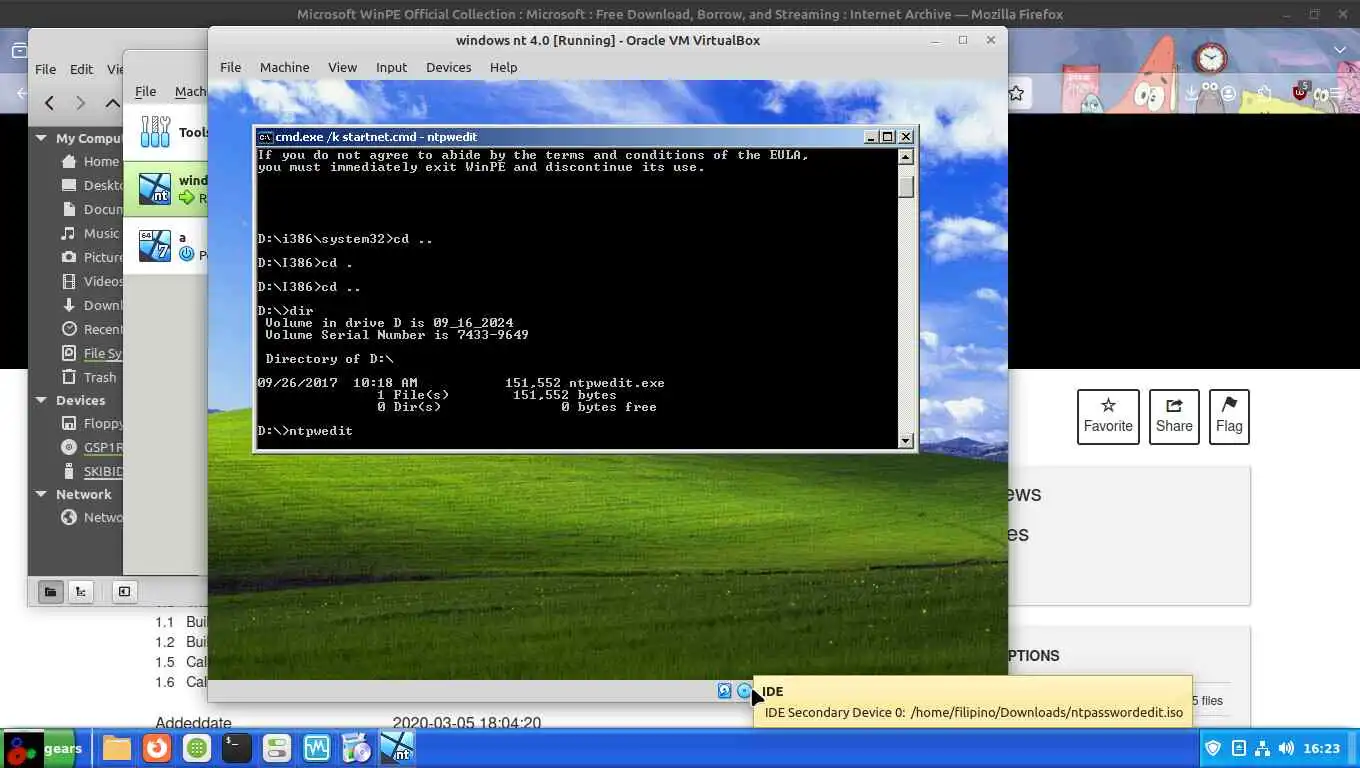Open disc burner icon in taskbar
Image resolution: width=1360 pixels, height=768 pixels.
[356, 748]
